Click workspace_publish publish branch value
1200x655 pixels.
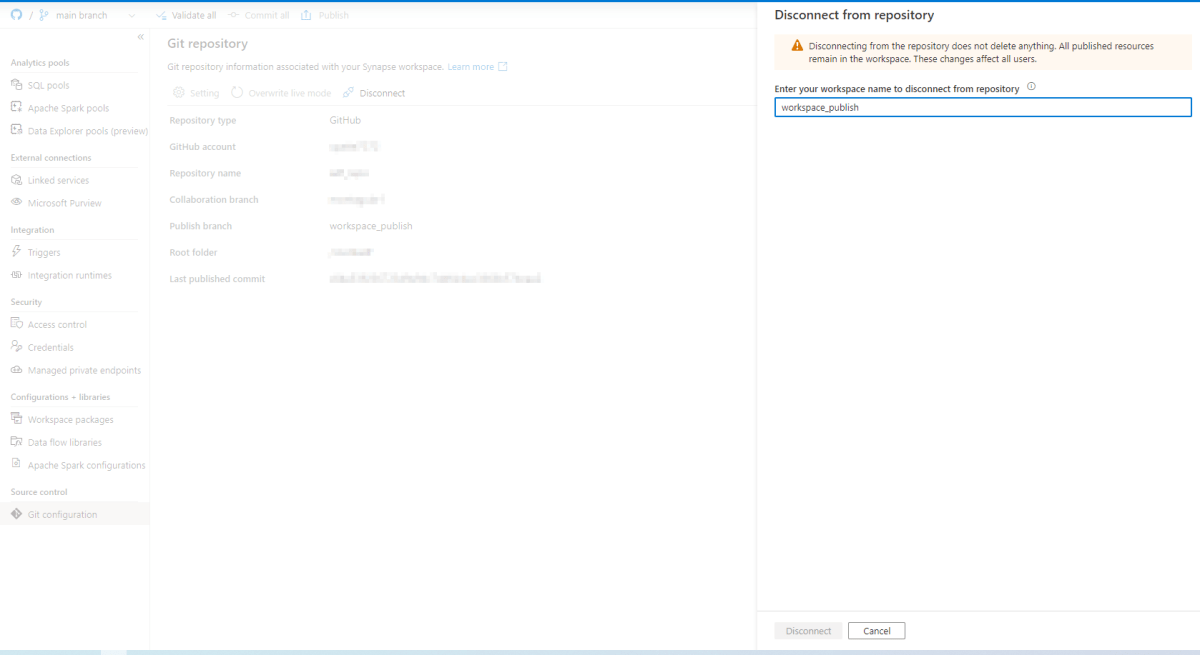371,226
